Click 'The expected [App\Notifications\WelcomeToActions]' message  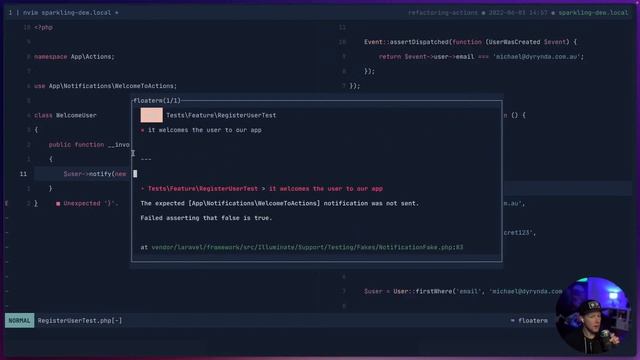280,203
